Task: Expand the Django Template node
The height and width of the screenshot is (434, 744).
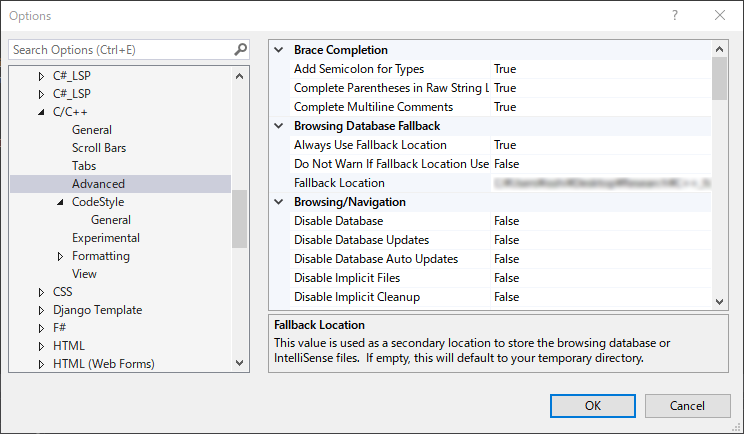Action: pos(41,310)
